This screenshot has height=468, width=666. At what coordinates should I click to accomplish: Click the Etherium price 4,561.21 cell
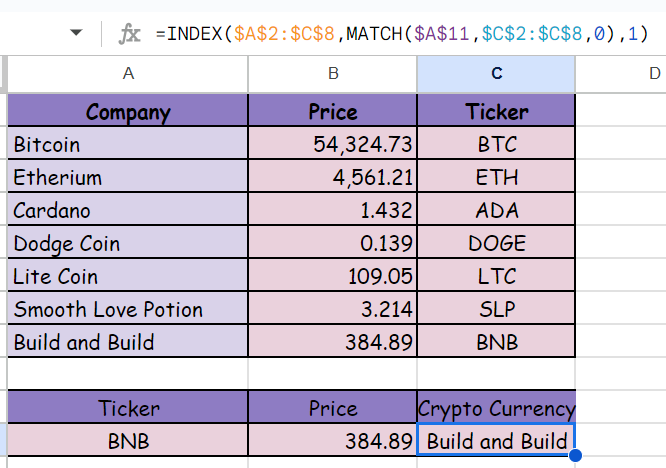point(333,178)
